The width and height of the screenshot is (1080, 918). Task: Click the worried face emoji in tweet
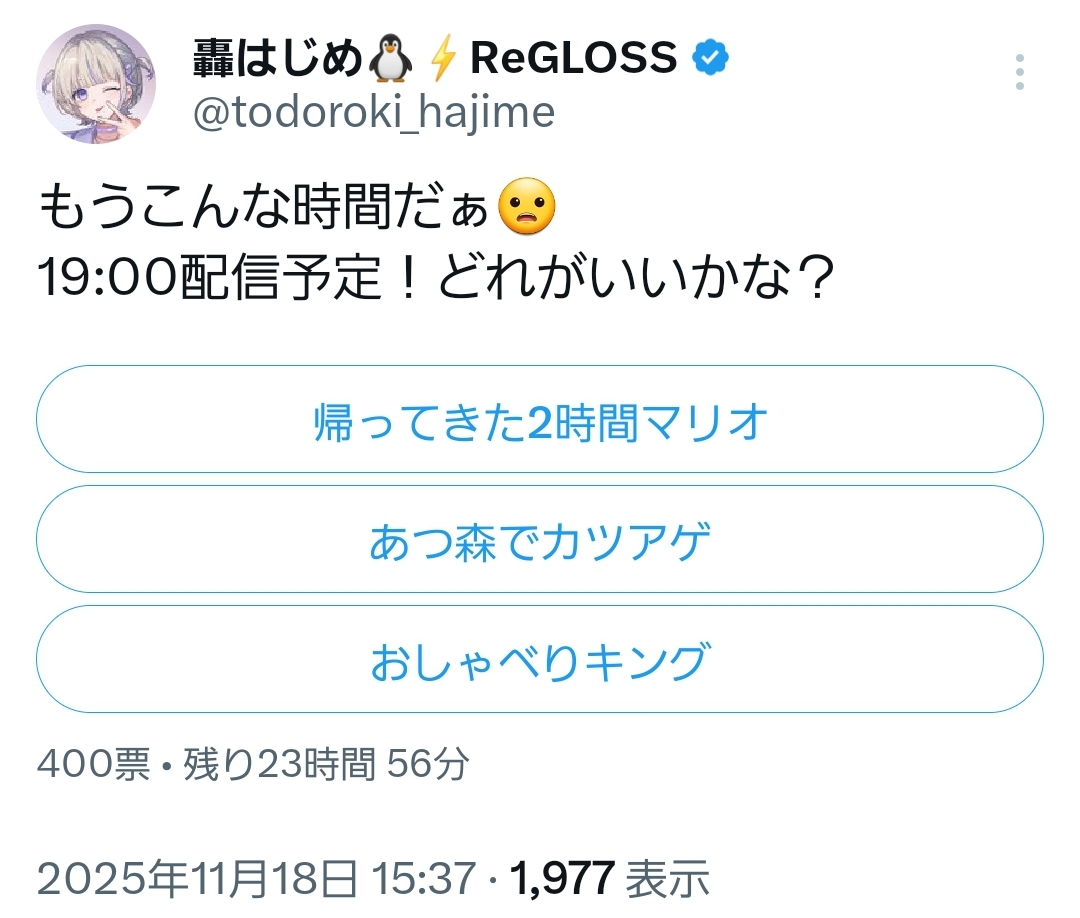tap(525, 207)
